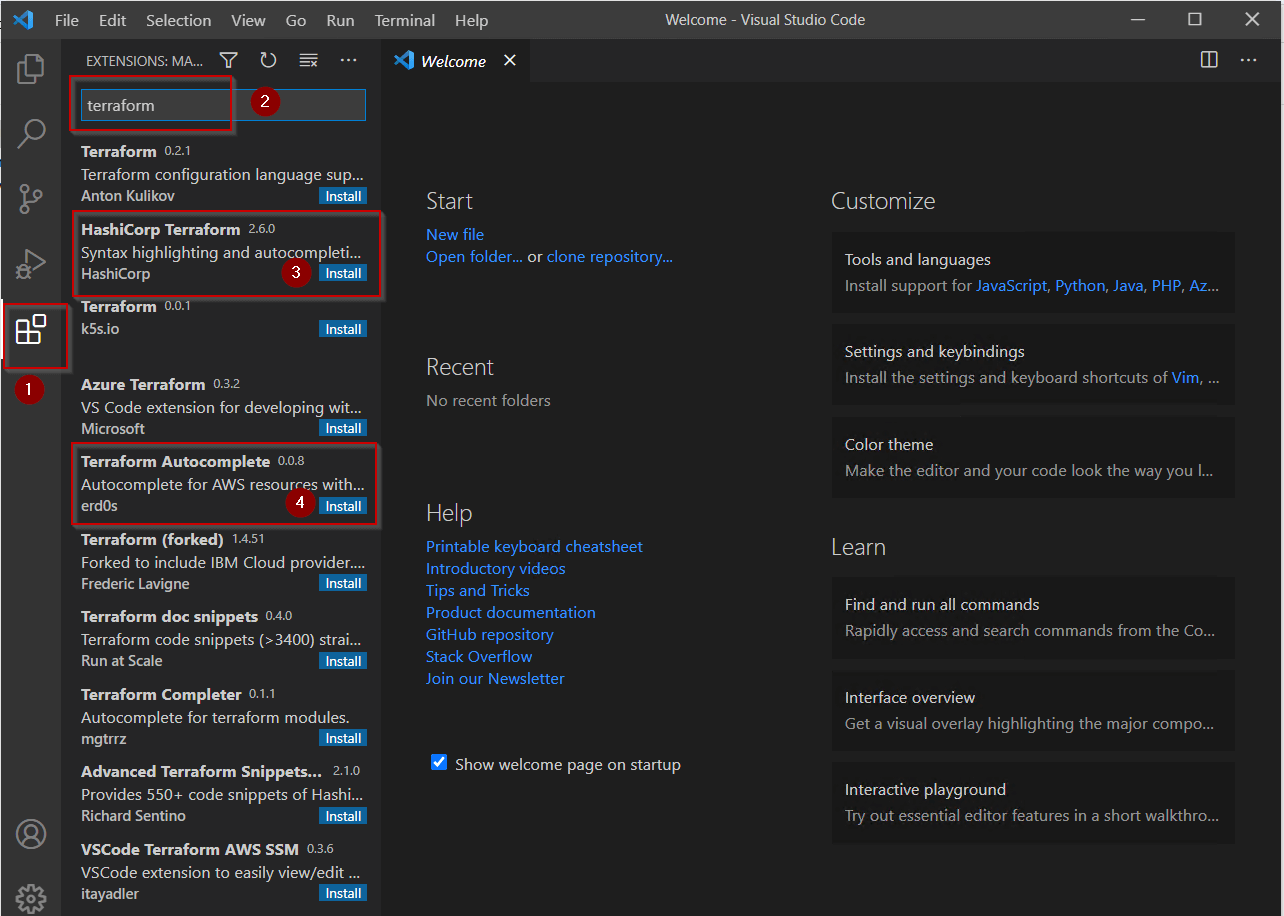Split the editor using the layout icon
Viewport: 1284px width, 916px height.
1209,60
